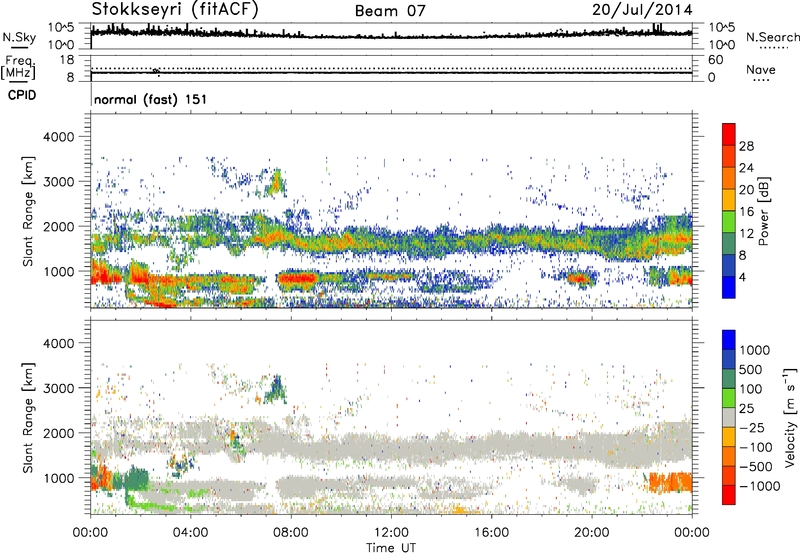Viewport: 800px width, 554px height.
Task: Click the date '20/Jul/2014'
Action: tap(642, 10)
